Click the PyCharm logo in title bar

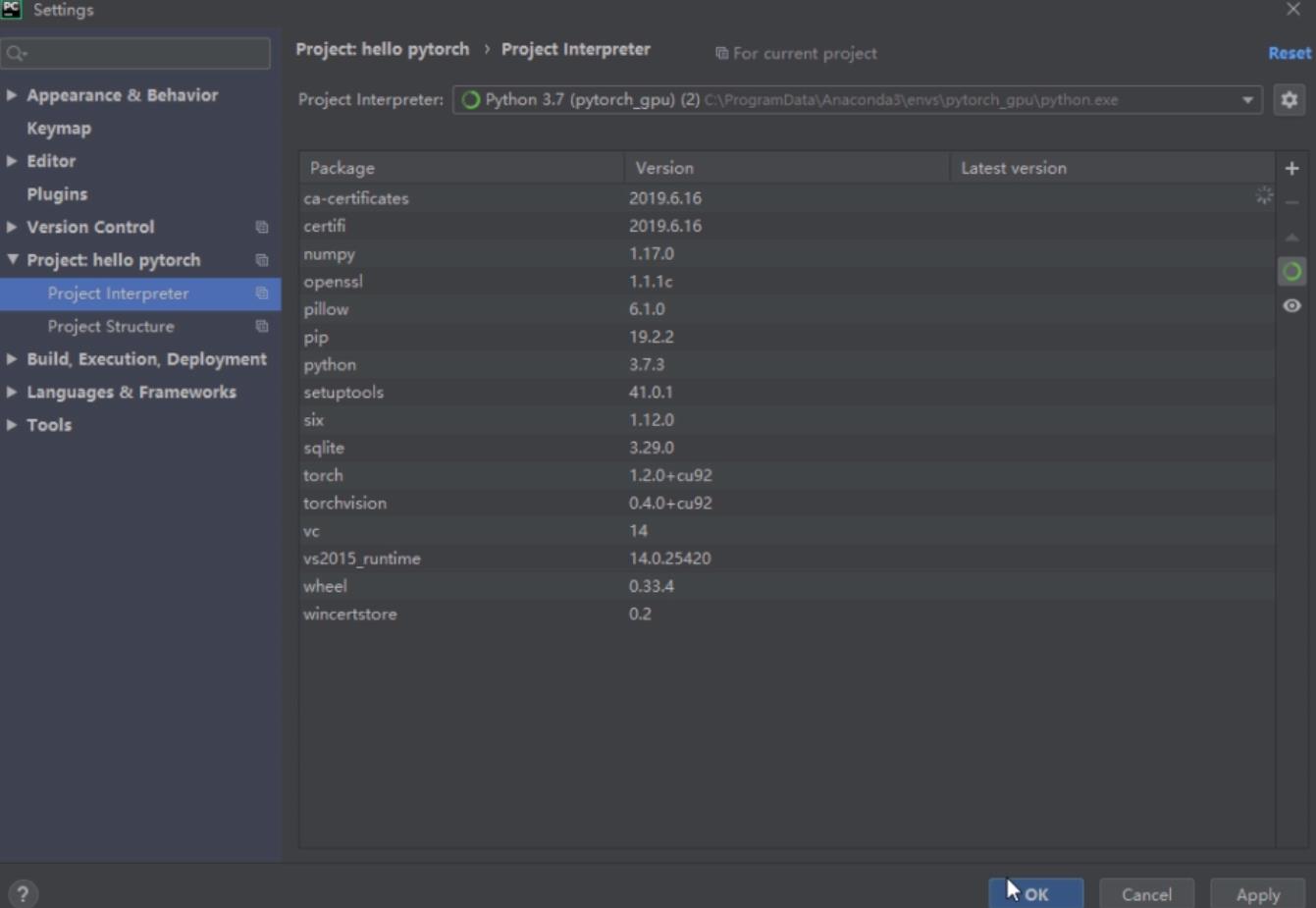12,10
